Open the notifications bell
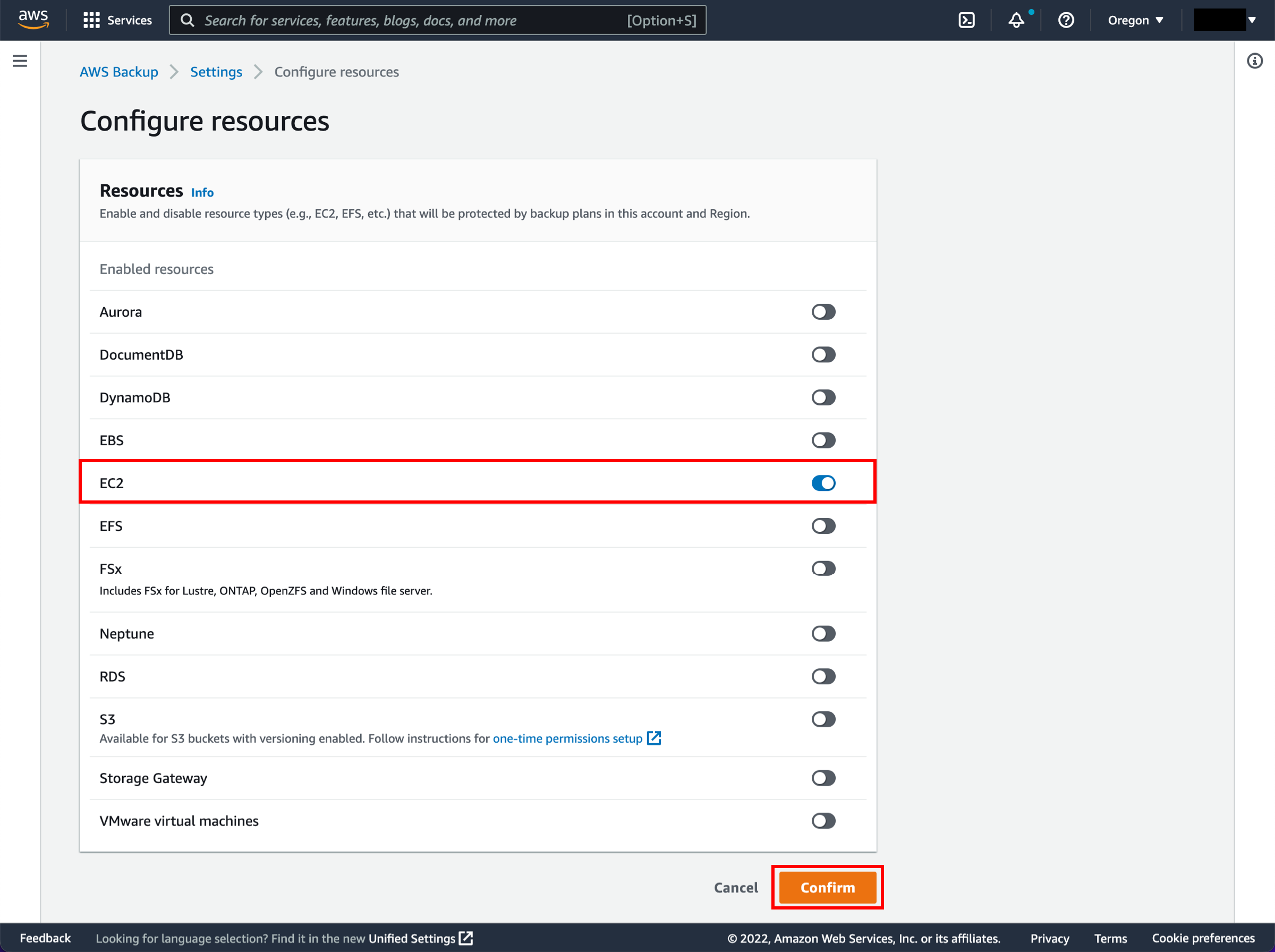This screenshot has height=952, width=1275. 1016,20
